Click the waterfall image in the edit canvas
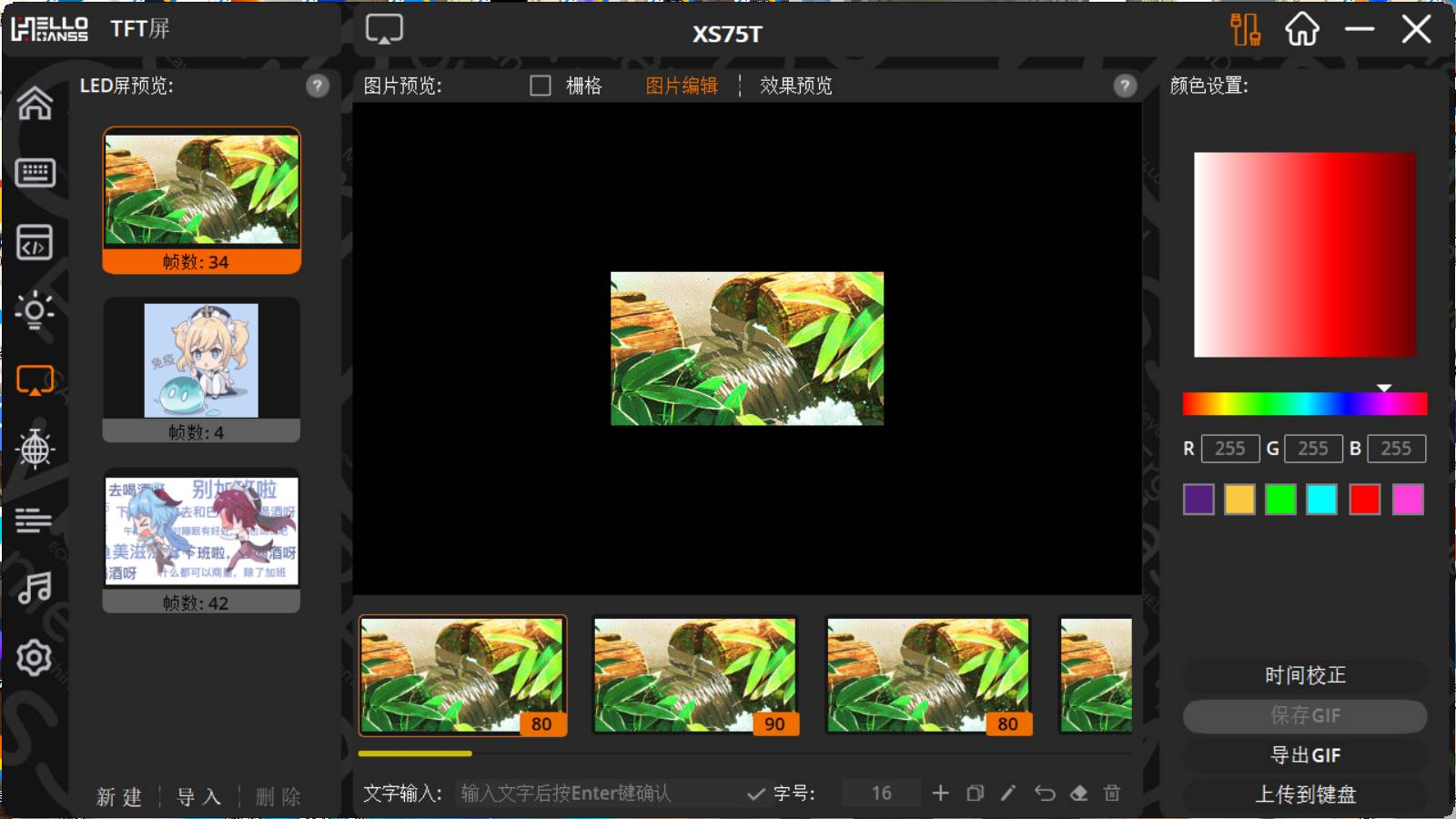This screenshot has height=819, width=1456. 747,349
